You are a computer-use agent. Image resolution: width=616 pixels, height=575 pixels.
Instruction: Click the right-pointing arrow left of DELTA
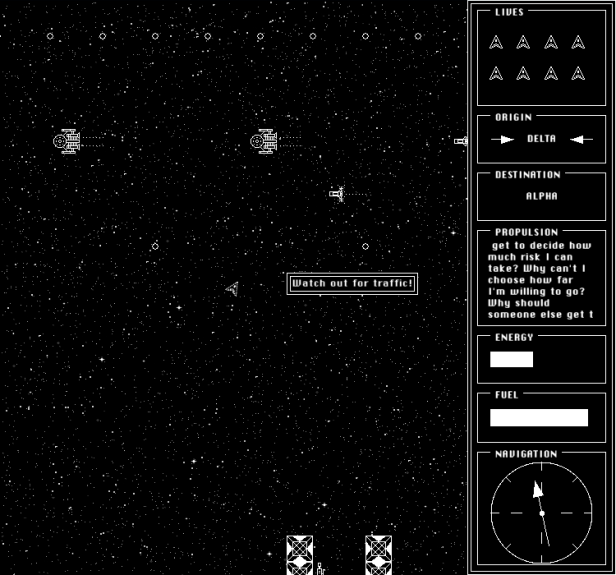click(x=502, y=139)
